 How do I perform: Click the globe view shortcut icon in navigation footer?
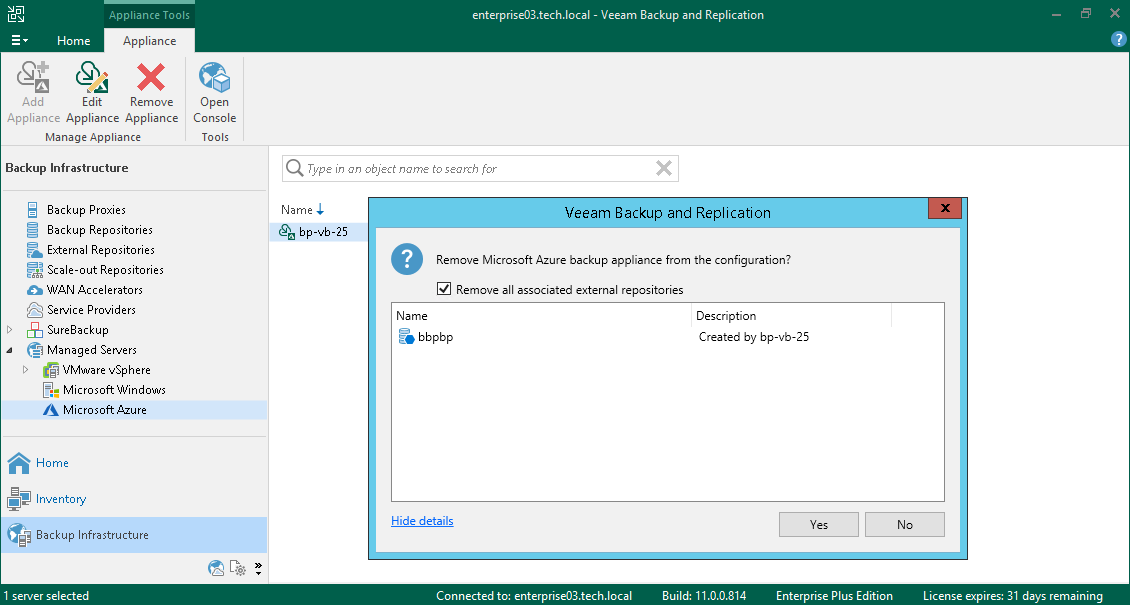(x=215, y=568)
